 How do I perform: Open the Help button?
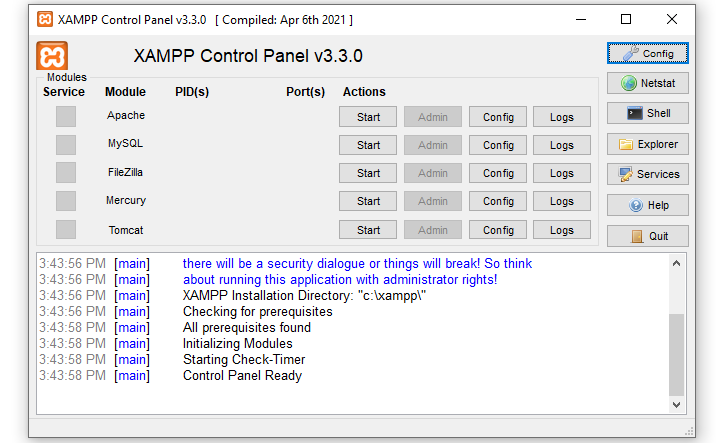coord(648,205)
